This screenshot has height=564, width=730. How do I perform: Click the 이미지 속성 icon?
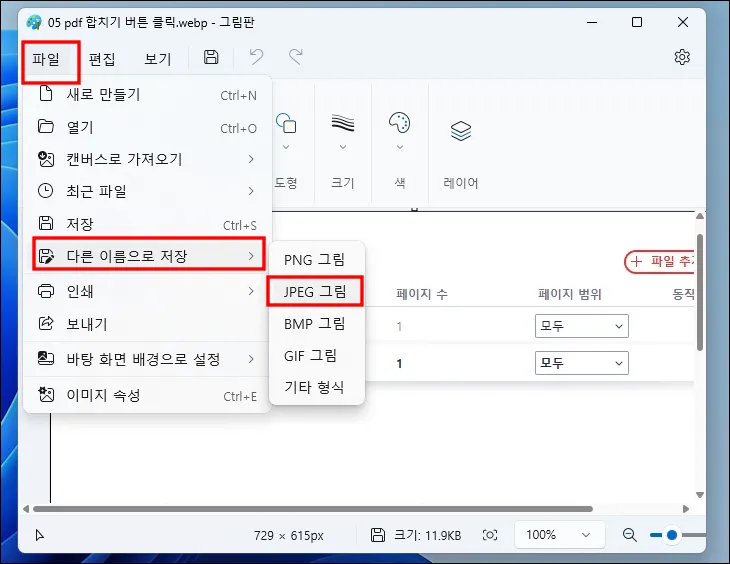pos(46,394)
